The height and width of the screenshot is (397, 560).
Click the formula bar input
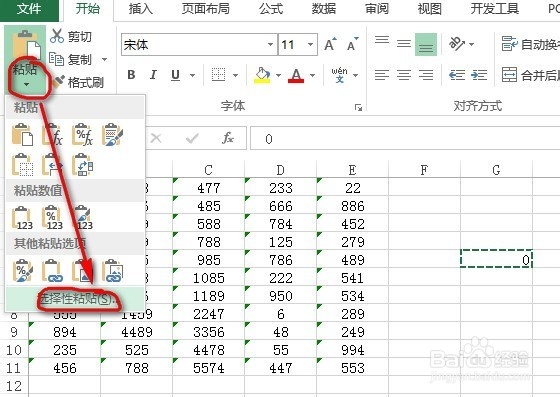point(405,139)
